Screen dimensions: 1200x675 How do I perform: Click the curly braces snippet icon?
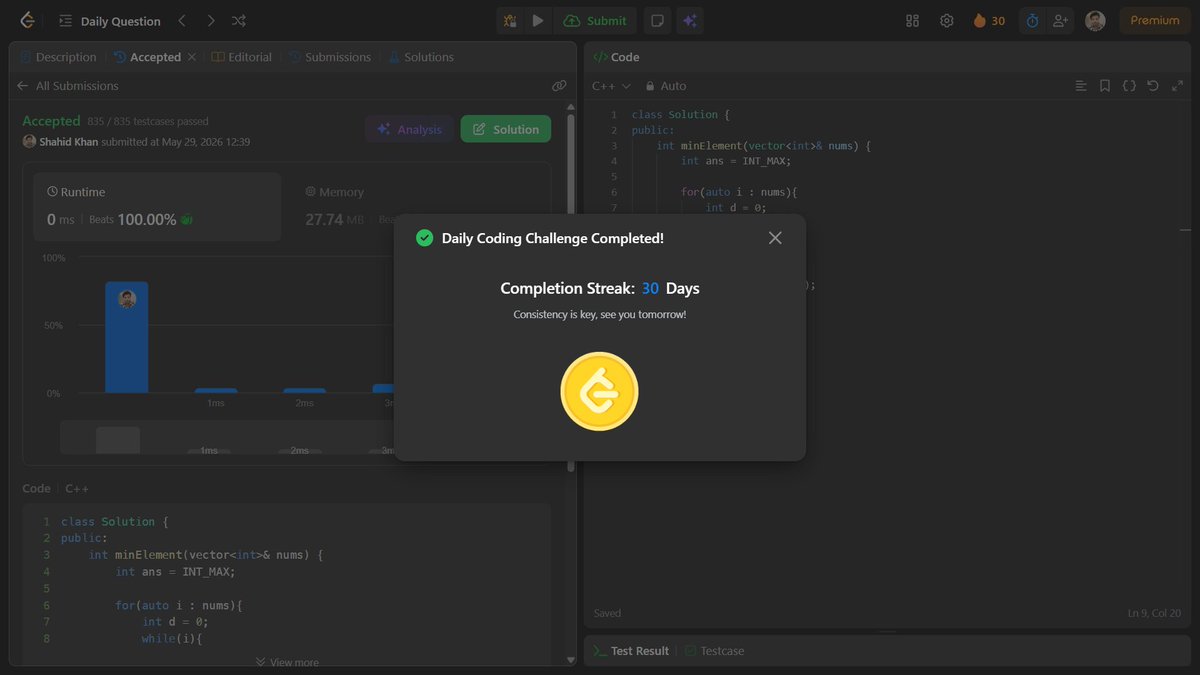(1129, 86)
